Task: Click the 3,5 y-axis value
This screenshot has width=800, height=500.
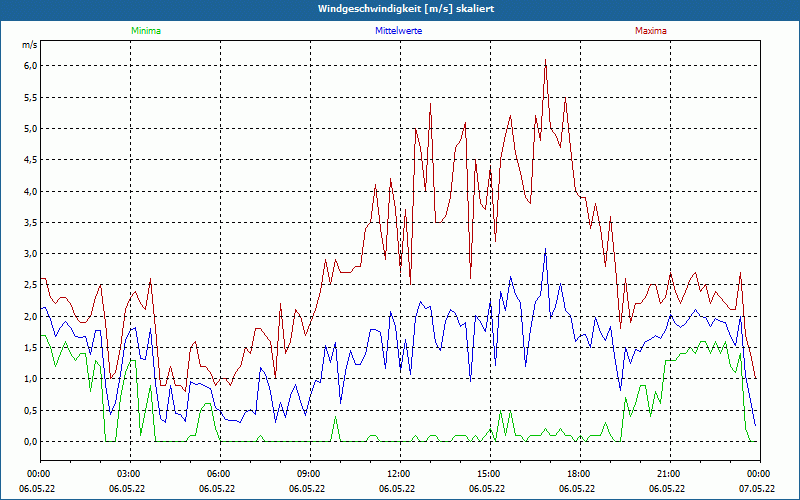Action: coord(31,222)
